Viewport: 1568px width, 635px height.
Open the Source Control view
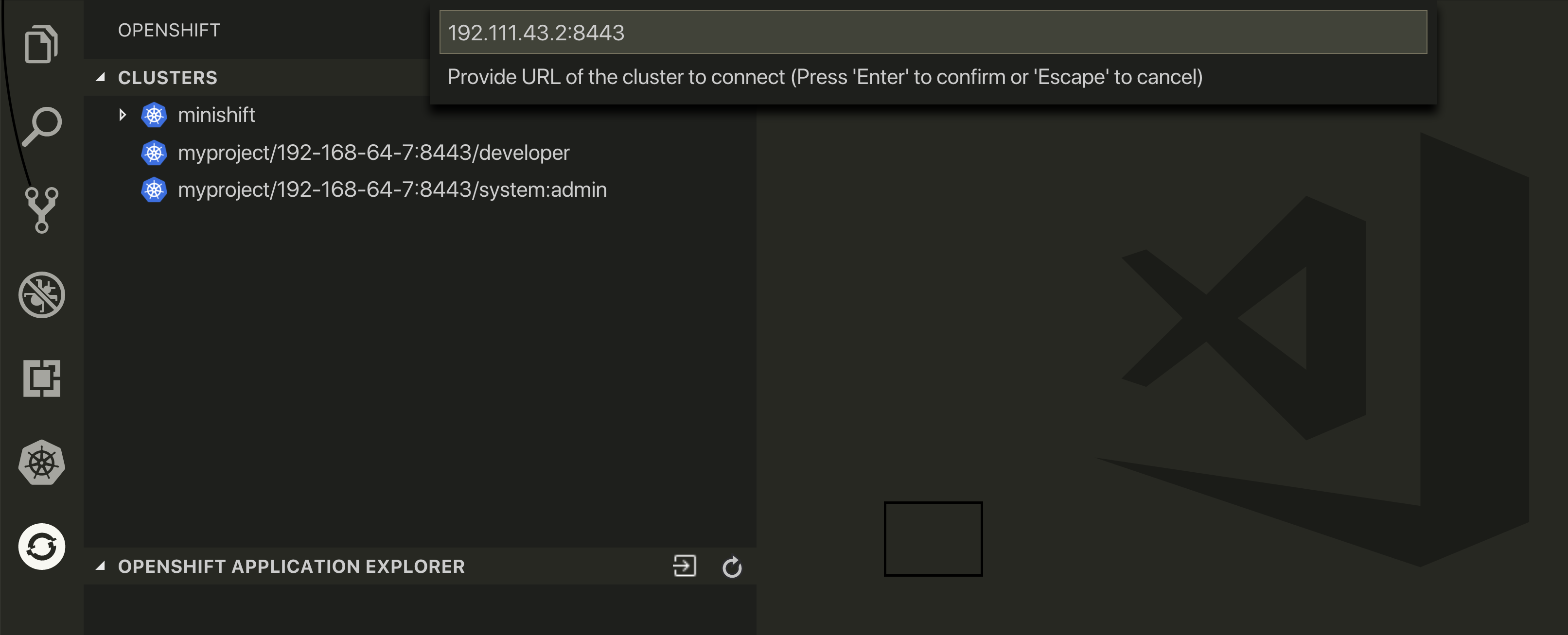[41, 210]
